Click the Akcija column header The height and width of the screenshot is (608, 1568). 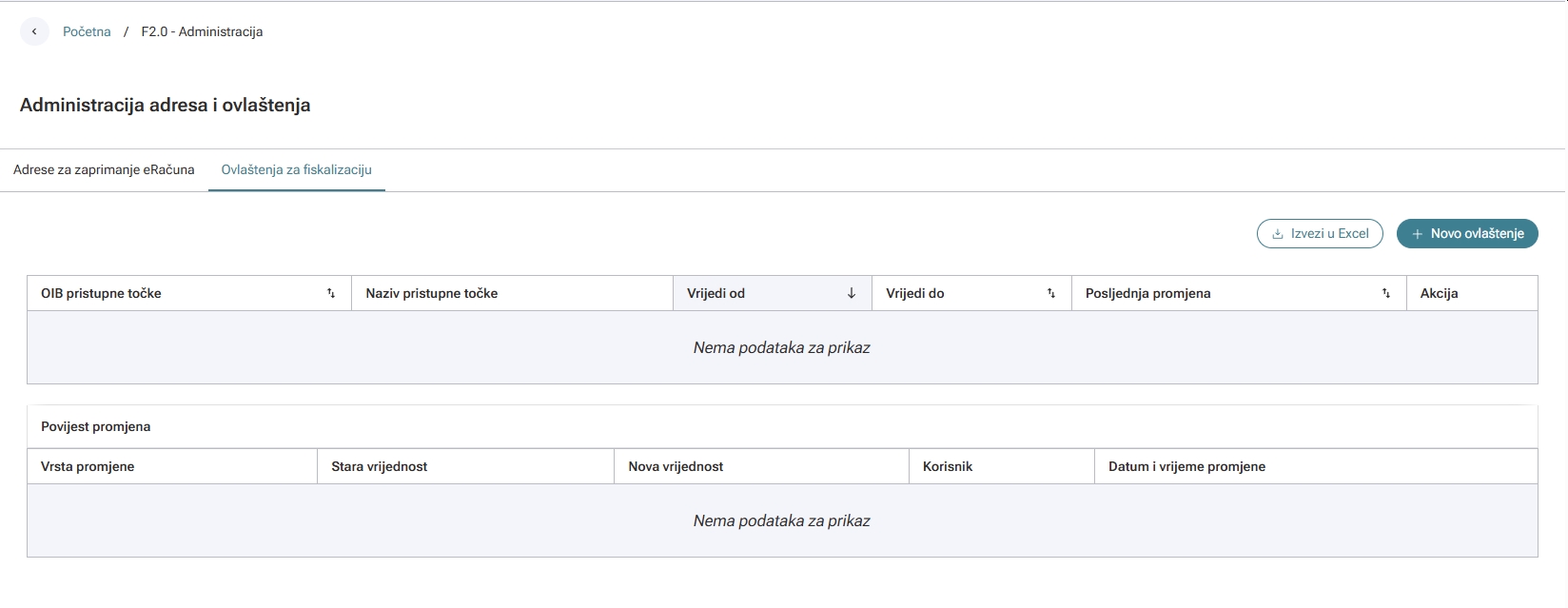coord(1472,293)
